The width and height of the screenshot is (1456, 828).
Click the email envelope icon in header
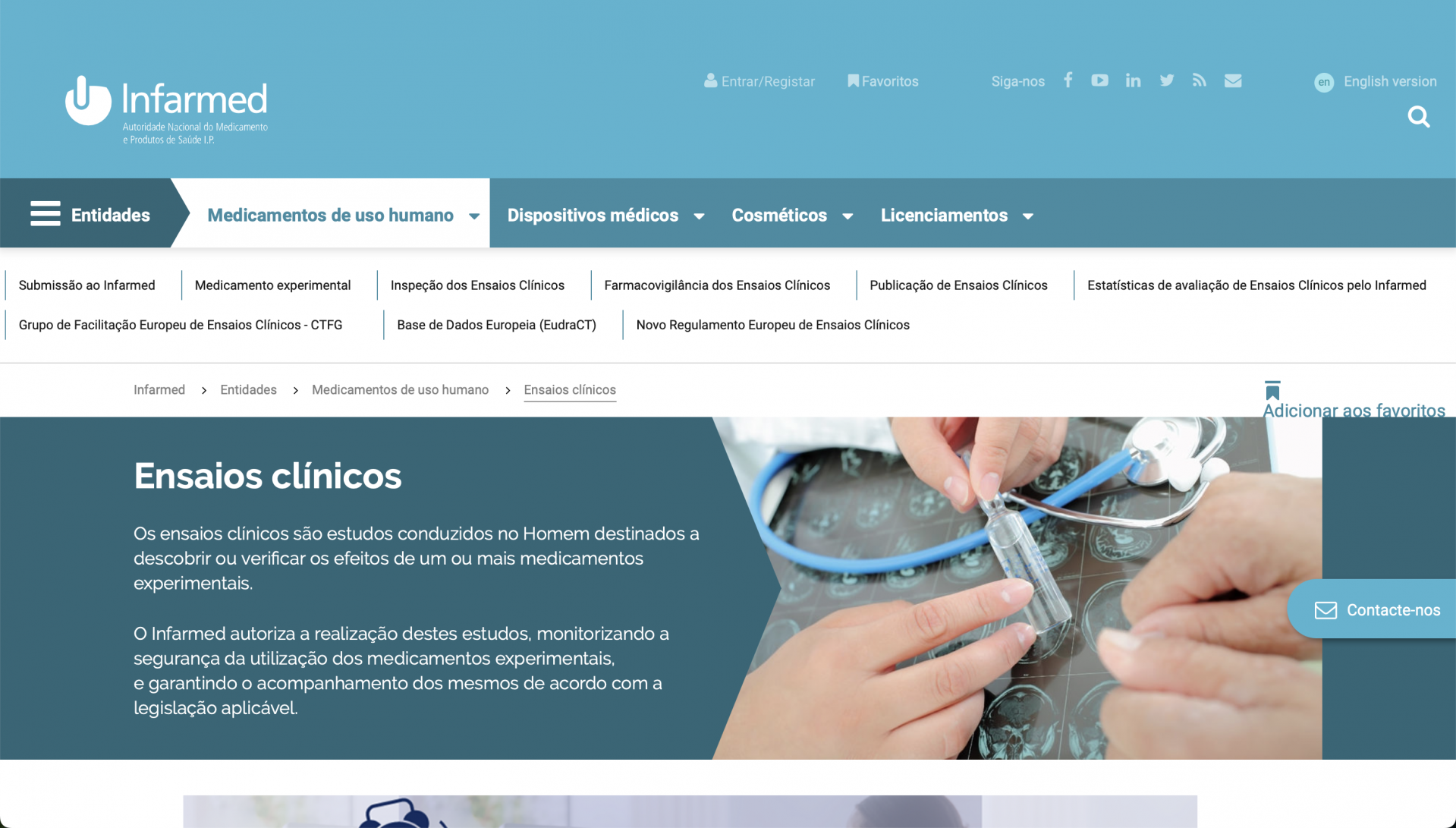(x=1233, y=80)
